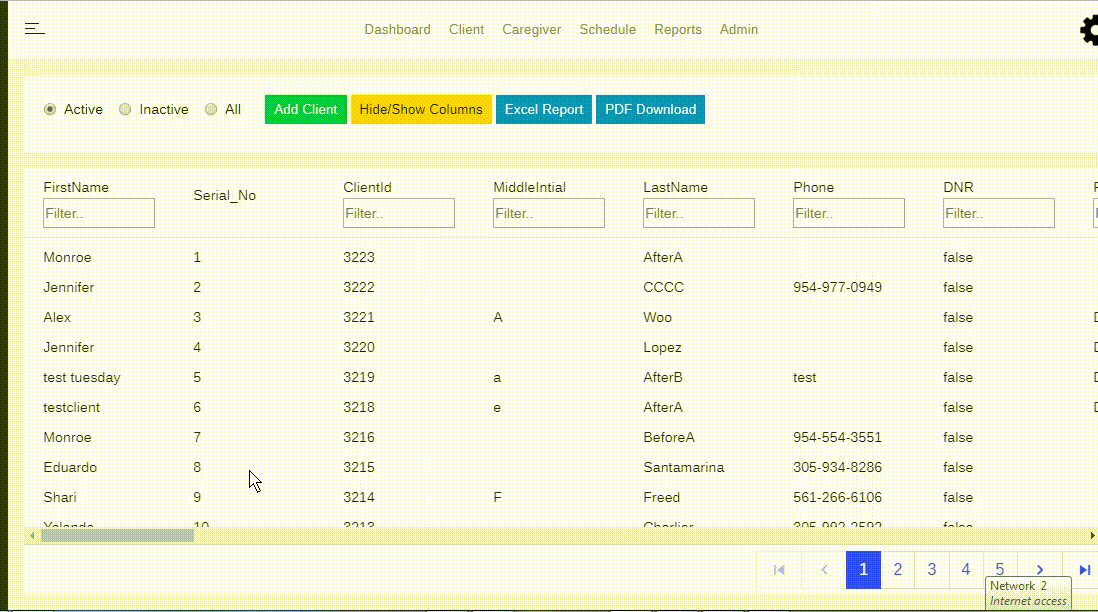Screen dimensions: 1098x612
Task: Click the Add Client button
Action: [305, 109]
